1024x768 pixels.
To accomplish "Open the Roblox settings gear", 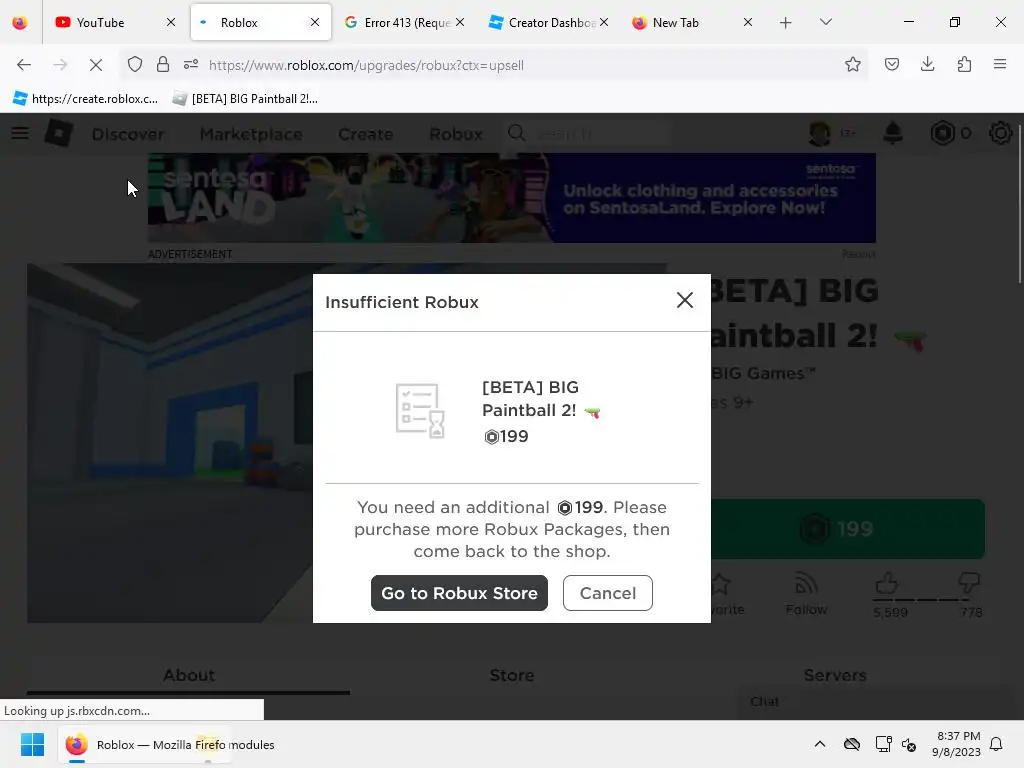I will 1000,133.
